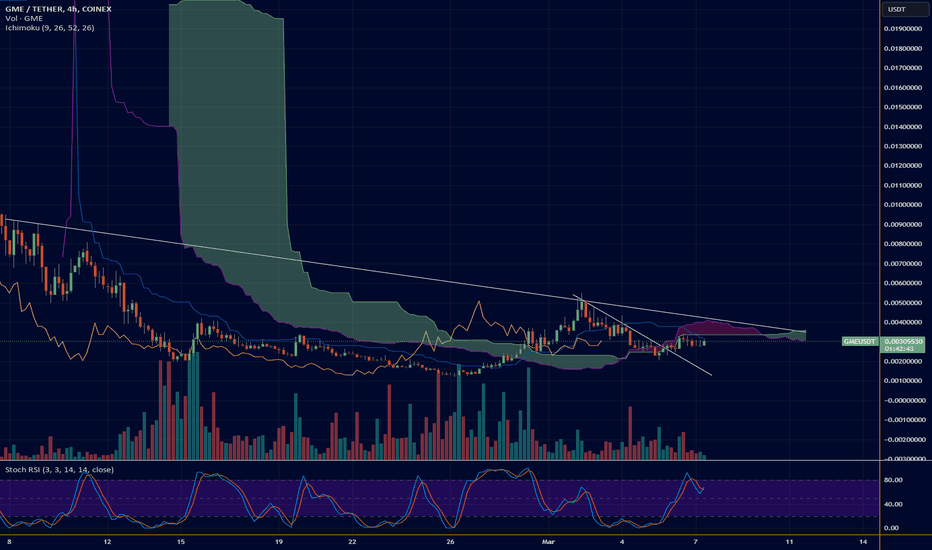Click the GMEUSDT symbol price label

(860, 342)
